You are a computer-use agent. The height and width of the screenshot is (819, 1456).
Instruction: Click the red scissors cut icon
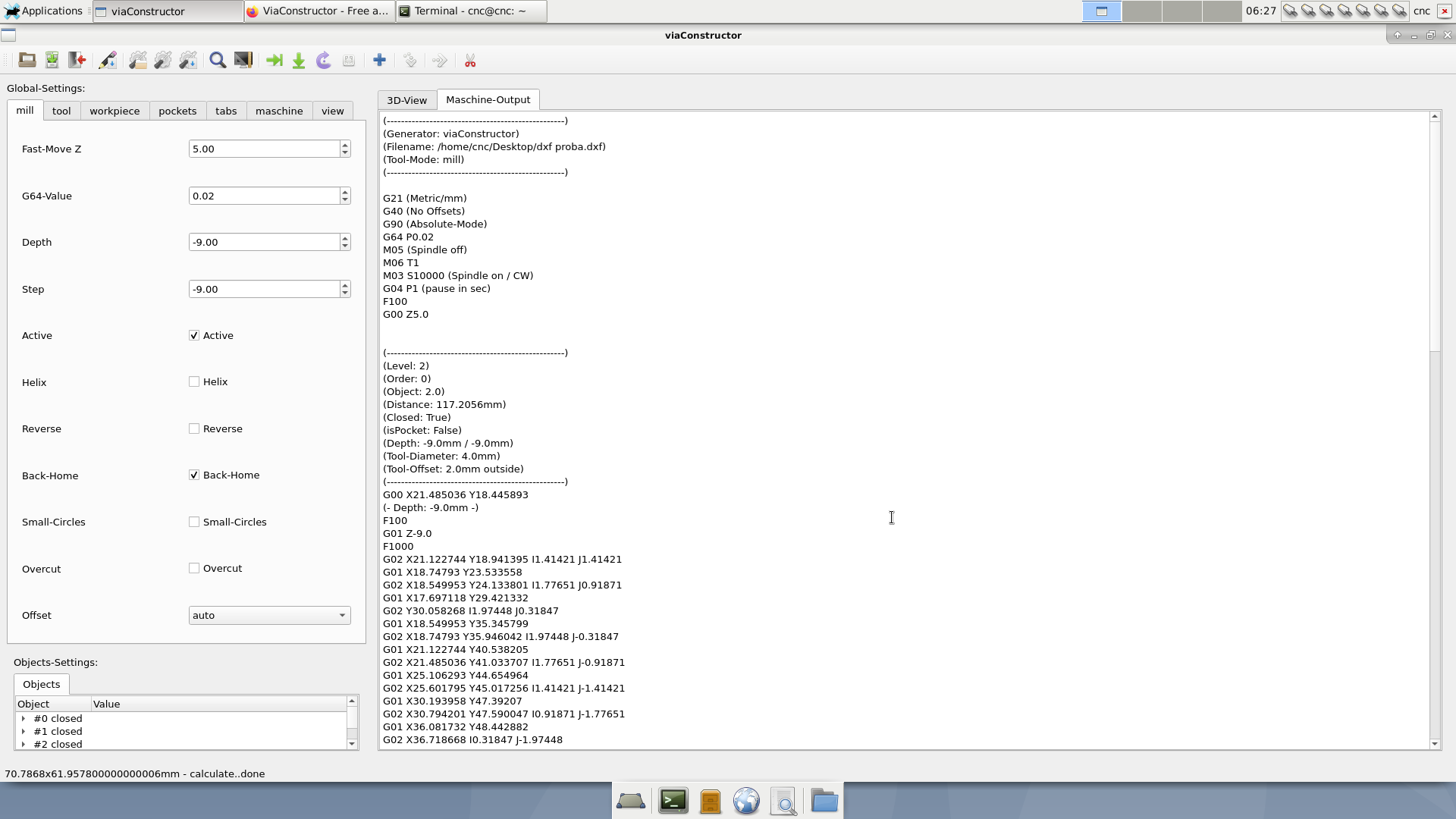[x=470, y=61]
